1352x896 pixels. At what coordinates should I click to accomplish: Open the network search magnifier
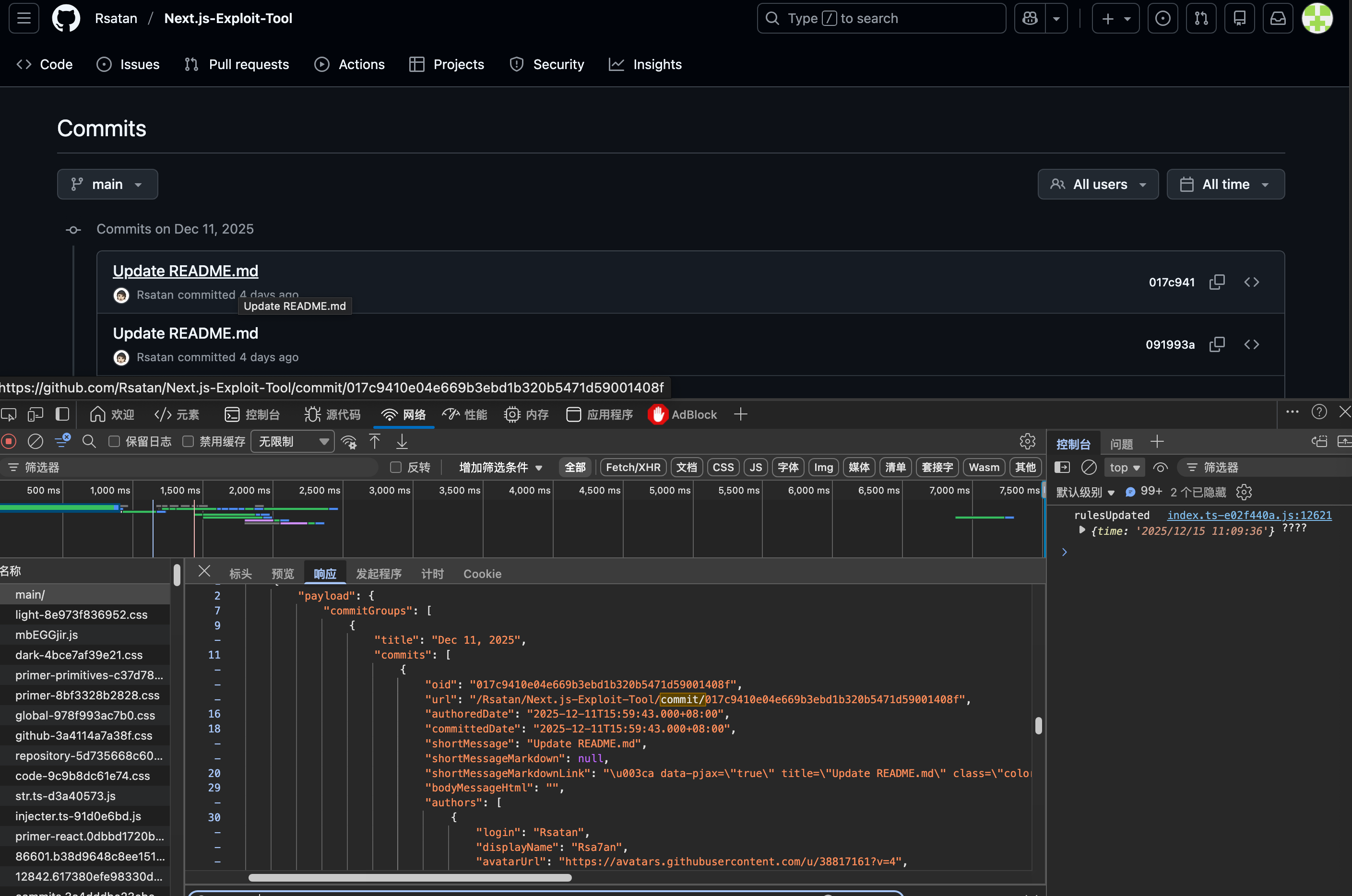pos(89,441)
